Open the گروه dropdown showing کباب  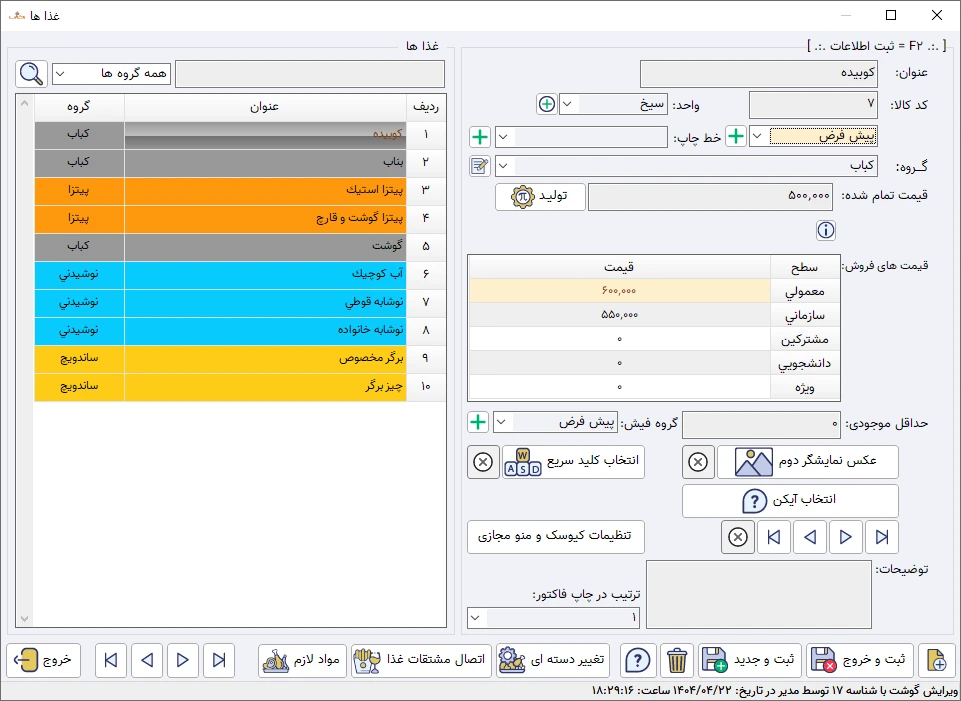503,166
